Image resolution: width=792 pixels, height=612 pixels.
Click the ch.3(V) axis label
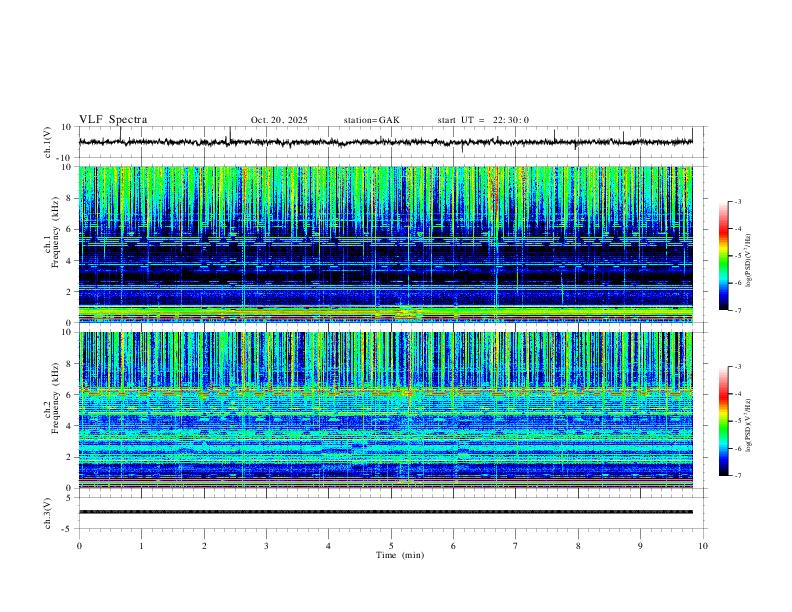click(48, 513)
